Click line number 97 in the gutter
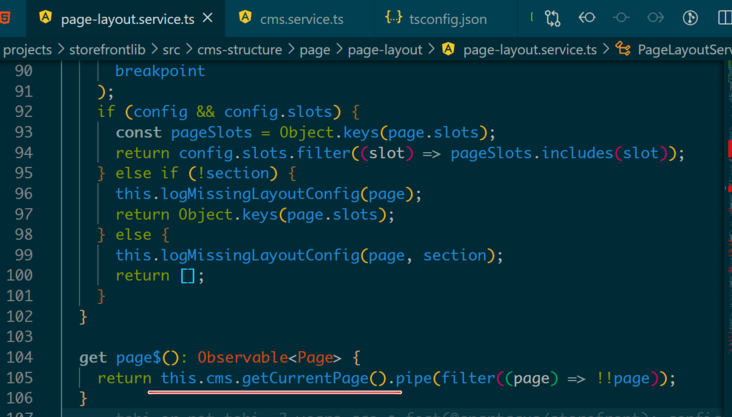 [23, 214]
